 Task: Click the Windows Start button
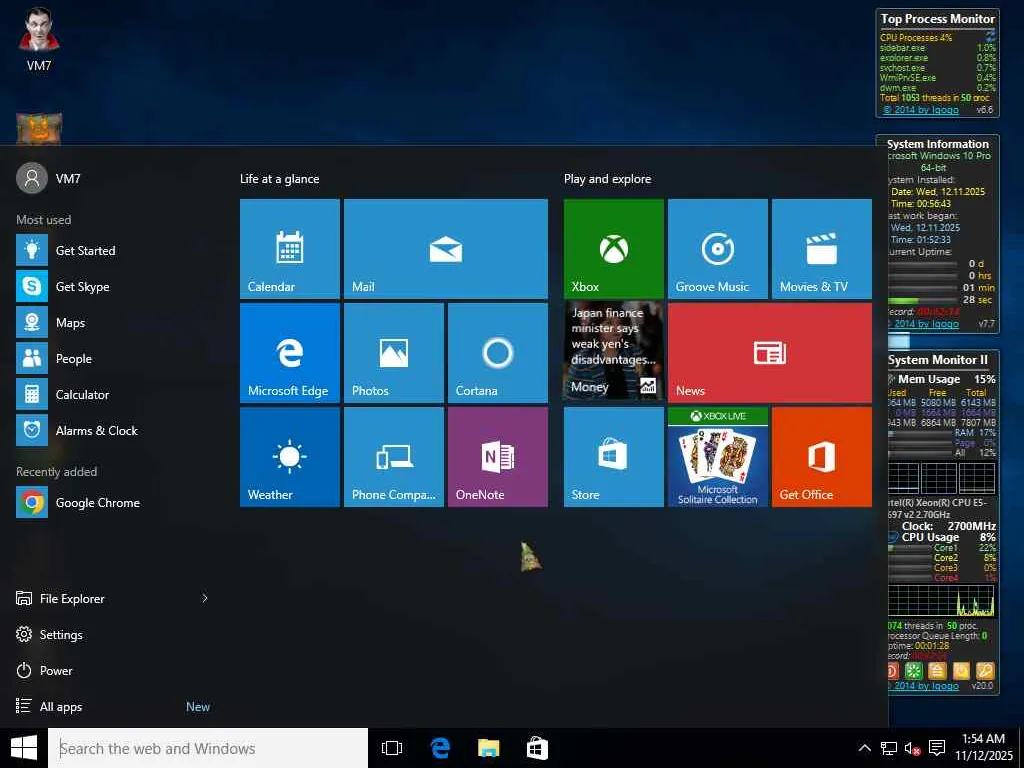(x=24, y=748)
